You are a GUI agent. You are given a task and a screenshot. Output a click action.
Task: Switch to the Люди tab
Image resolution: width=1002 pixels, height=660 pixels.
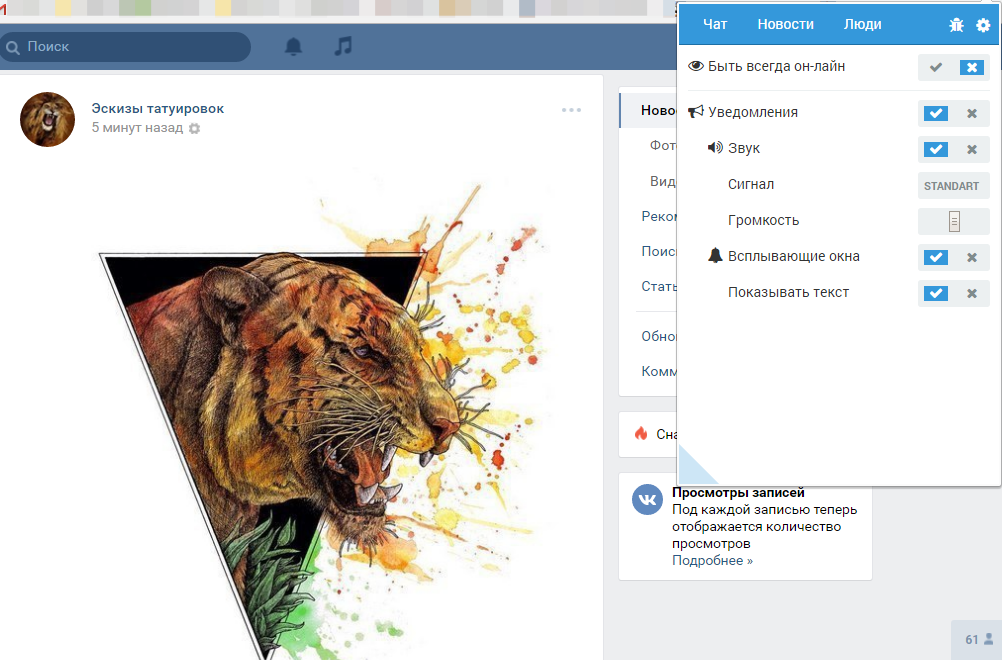862,24
